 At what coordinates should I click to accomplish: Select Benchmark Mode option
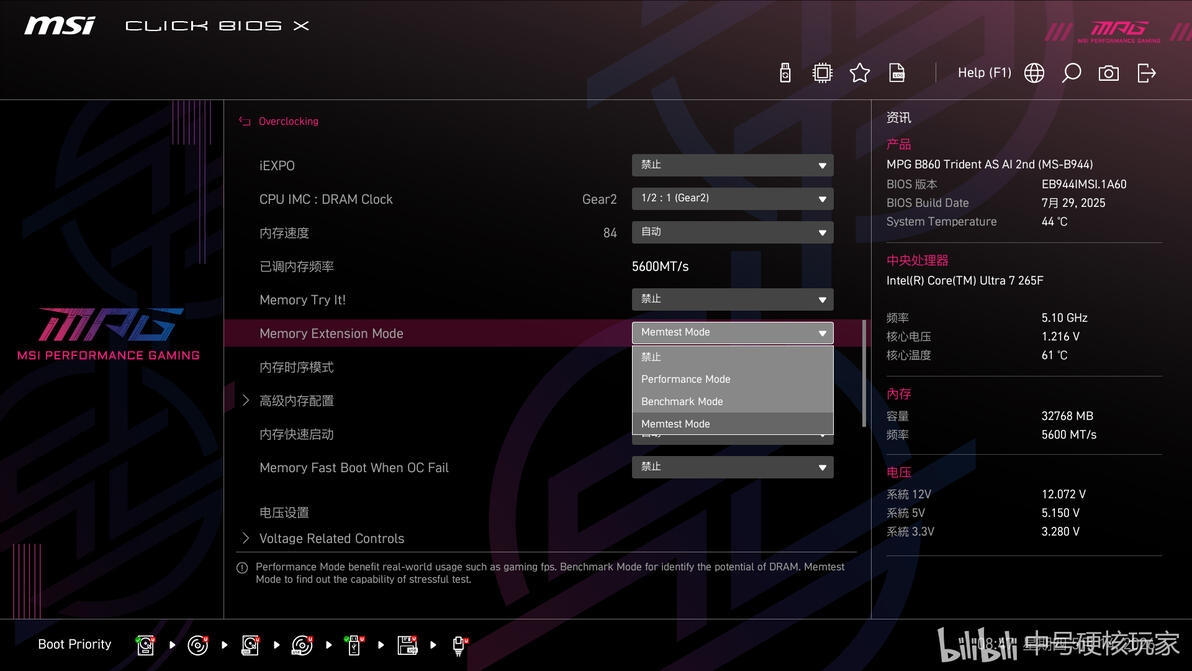click(x=732, y=401)
